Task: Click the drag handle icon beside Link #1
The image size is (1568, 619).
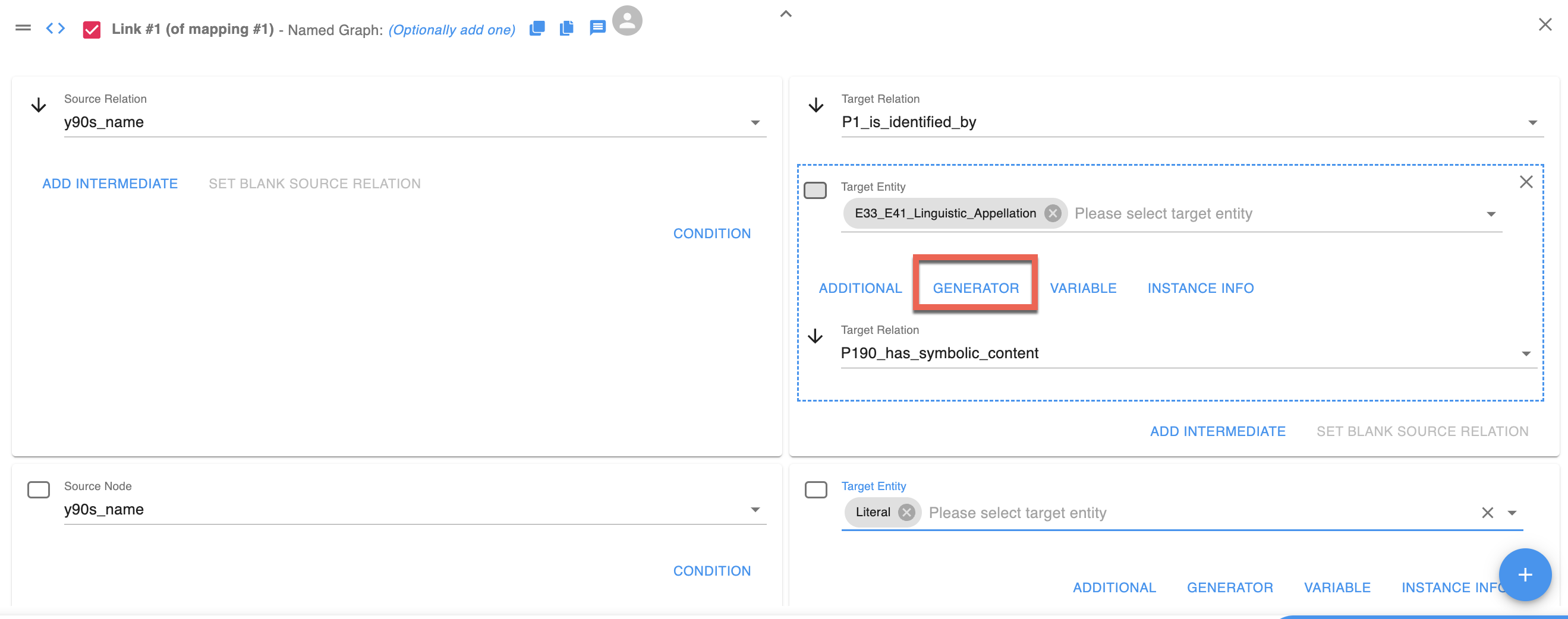Action: click(x=23, y=28)
